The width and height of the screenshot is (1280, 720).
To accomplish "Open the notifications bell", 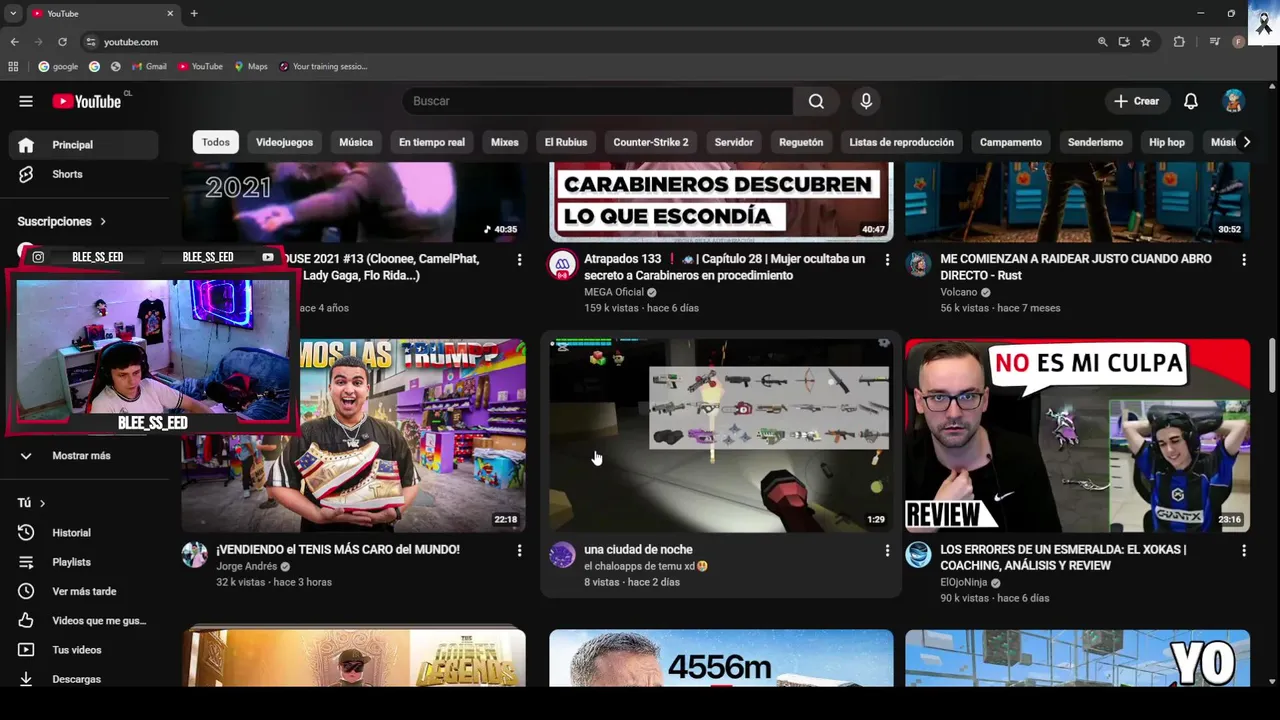I will 1191,101.
